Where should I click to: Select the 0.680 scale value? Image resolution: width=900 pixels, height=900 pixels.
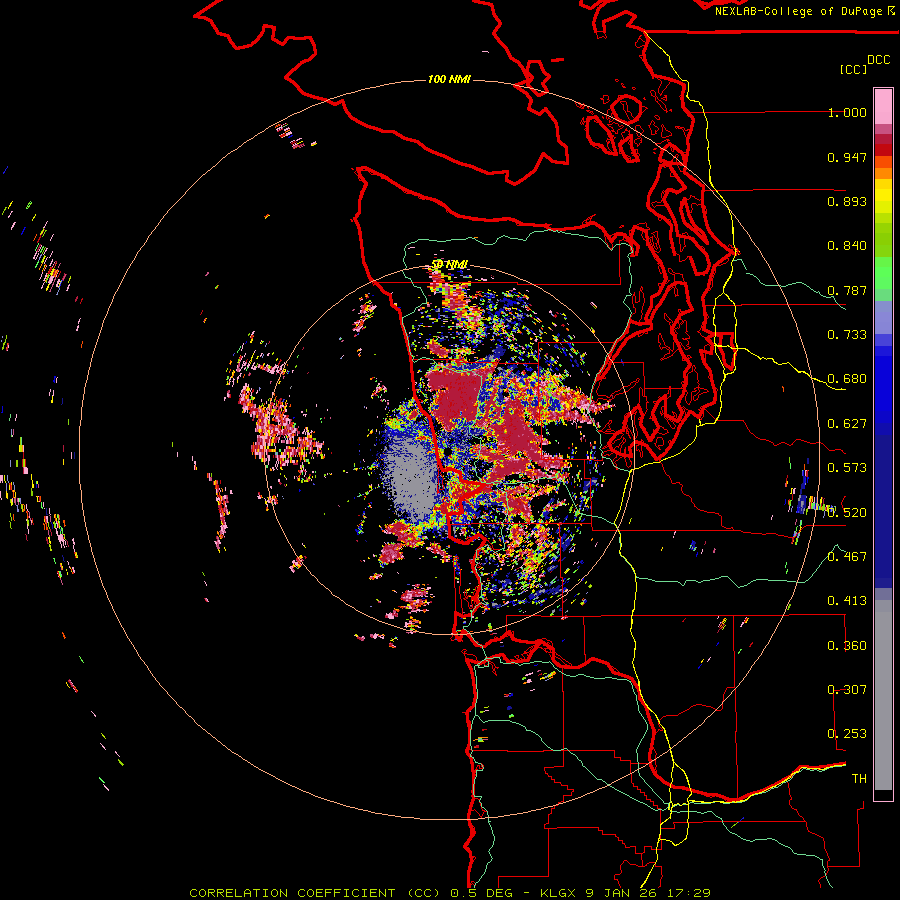(x=847, y=379)
